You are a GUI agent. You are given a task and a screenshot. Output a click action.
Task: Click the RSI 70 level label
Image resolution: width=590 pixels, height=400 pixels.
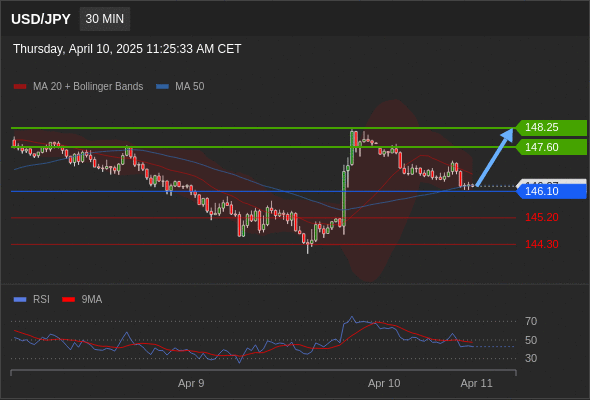(531, 321)
